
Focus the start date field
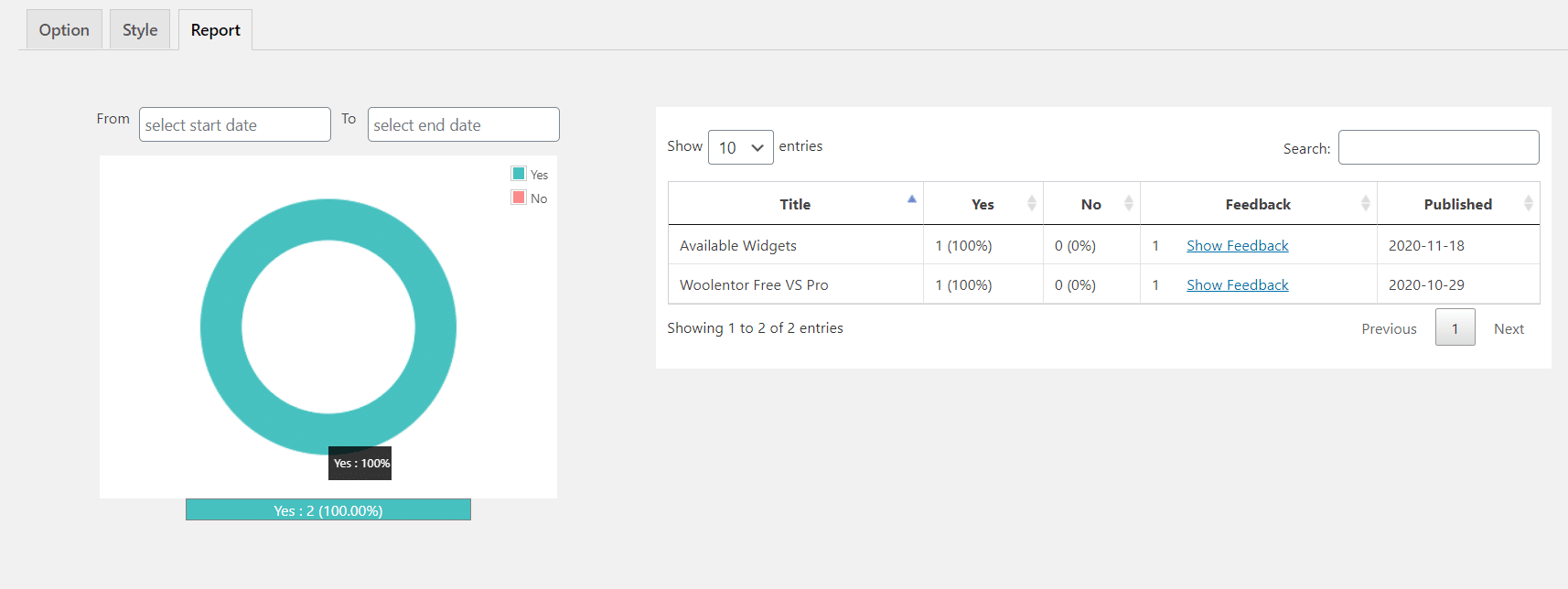click(234, 125)
